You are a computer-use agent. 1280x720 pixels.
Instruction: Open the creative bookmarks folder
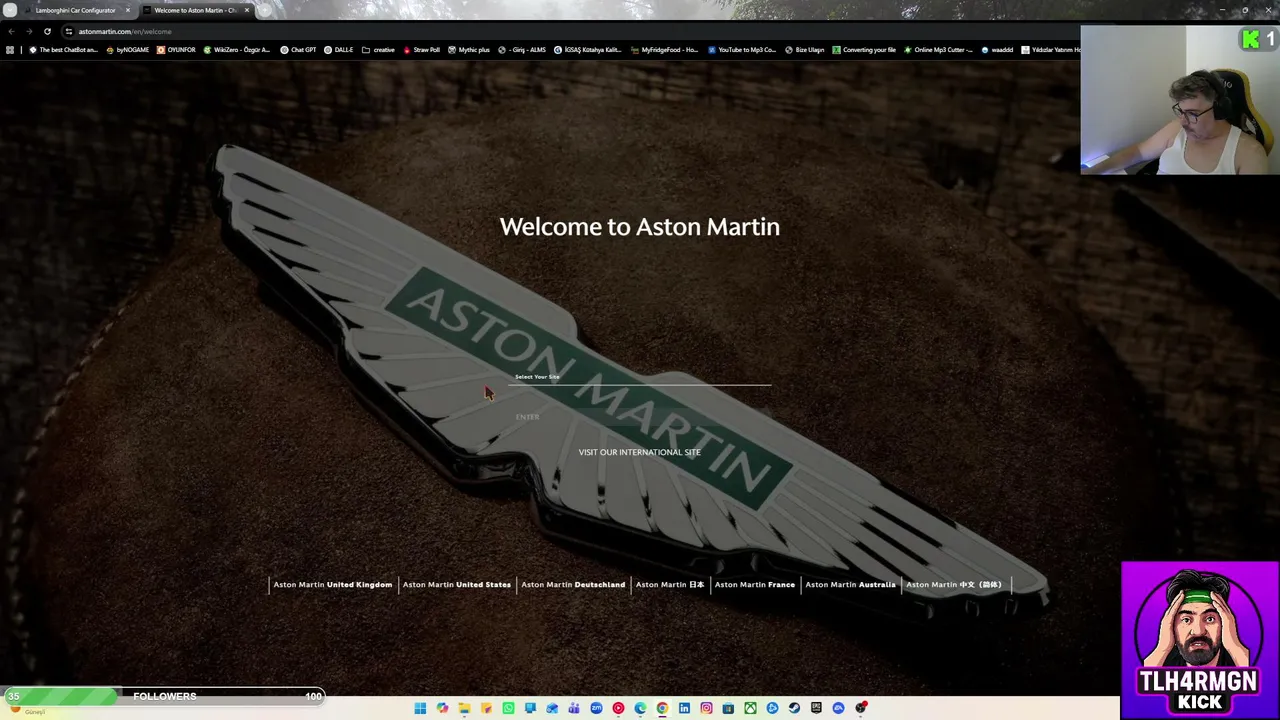[378, 50]
